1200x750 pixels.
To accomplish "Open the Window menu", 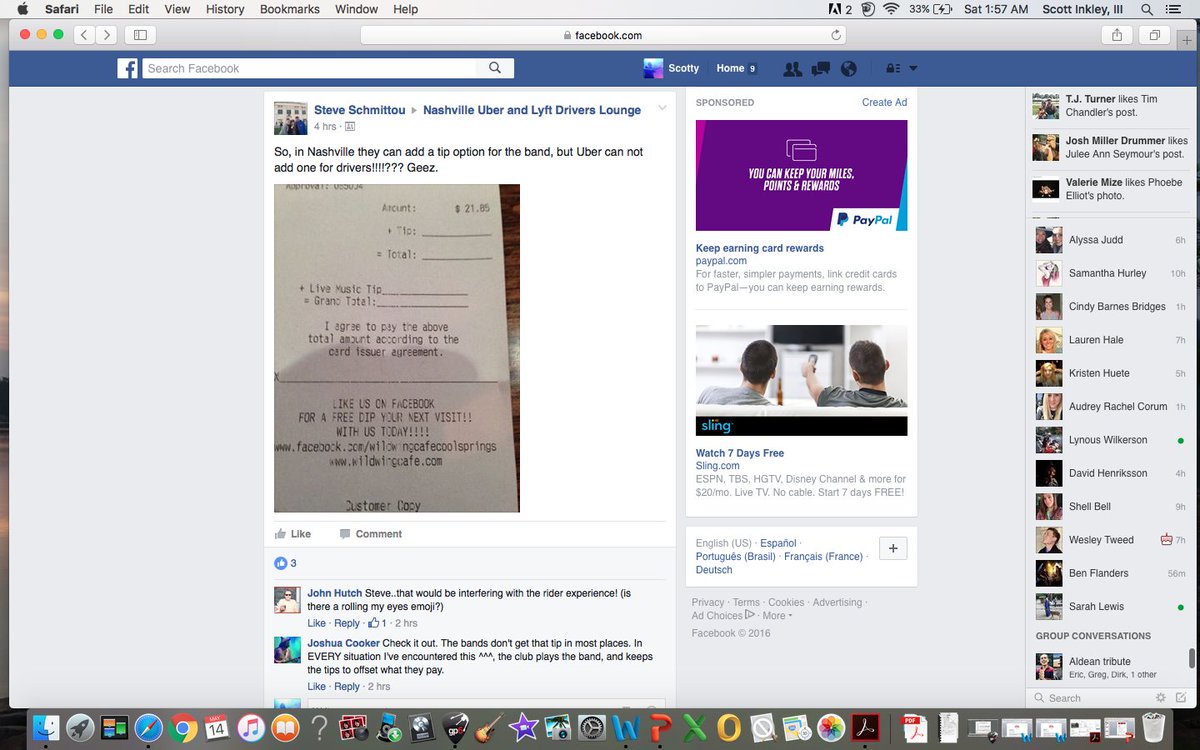I will [x=356, y=9].
